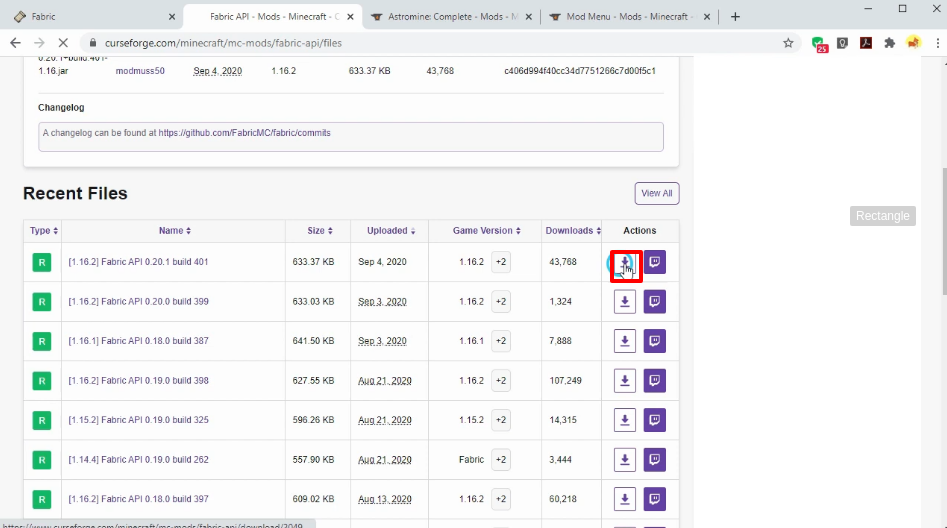The height and width of the screenshot is (528, 947).
Task: Open the green extension with 25 badge
Action: click(x=819, y=43)
